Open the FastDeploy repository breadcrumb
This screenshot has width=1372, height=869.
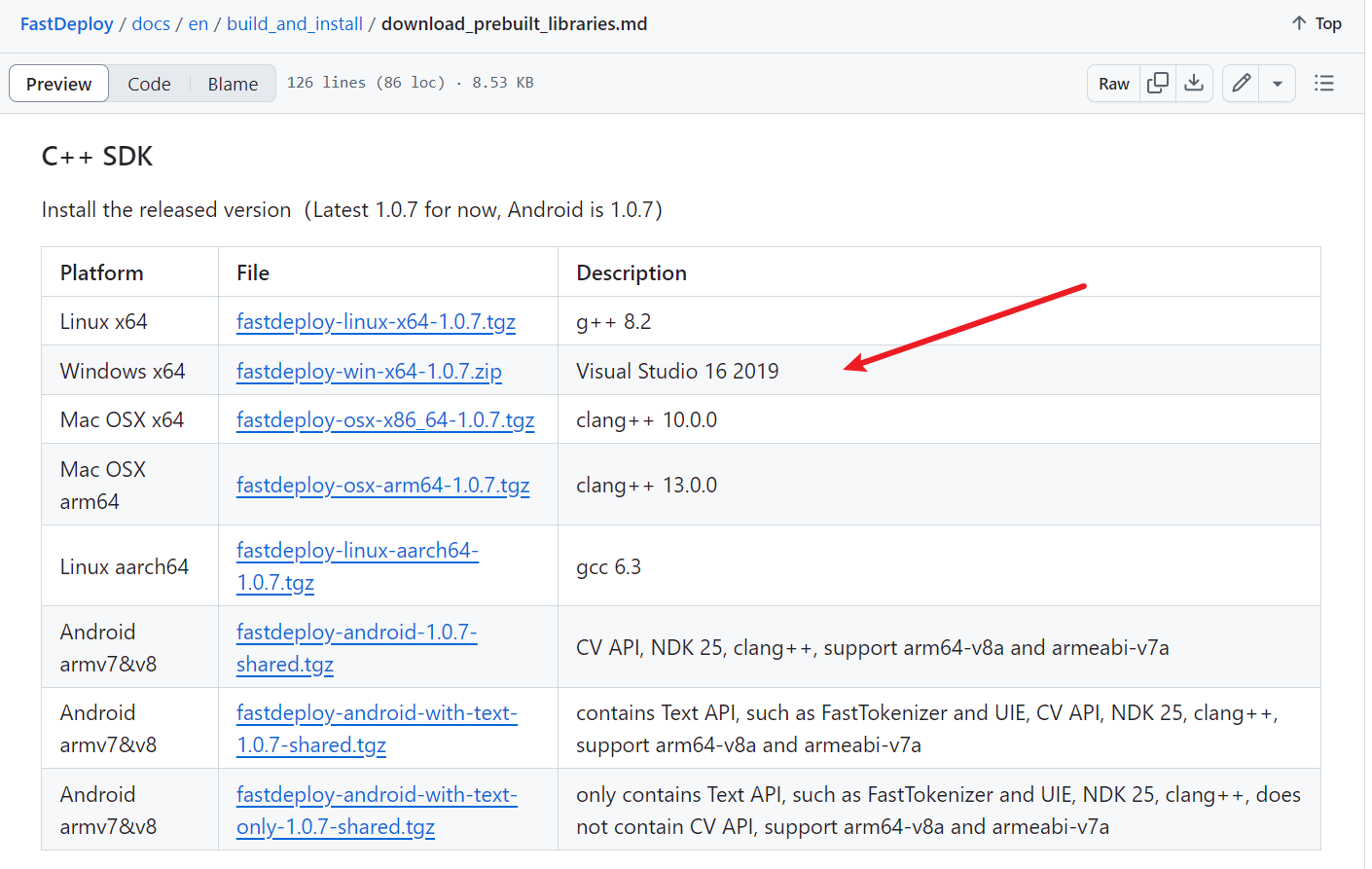tap(67, 23)
